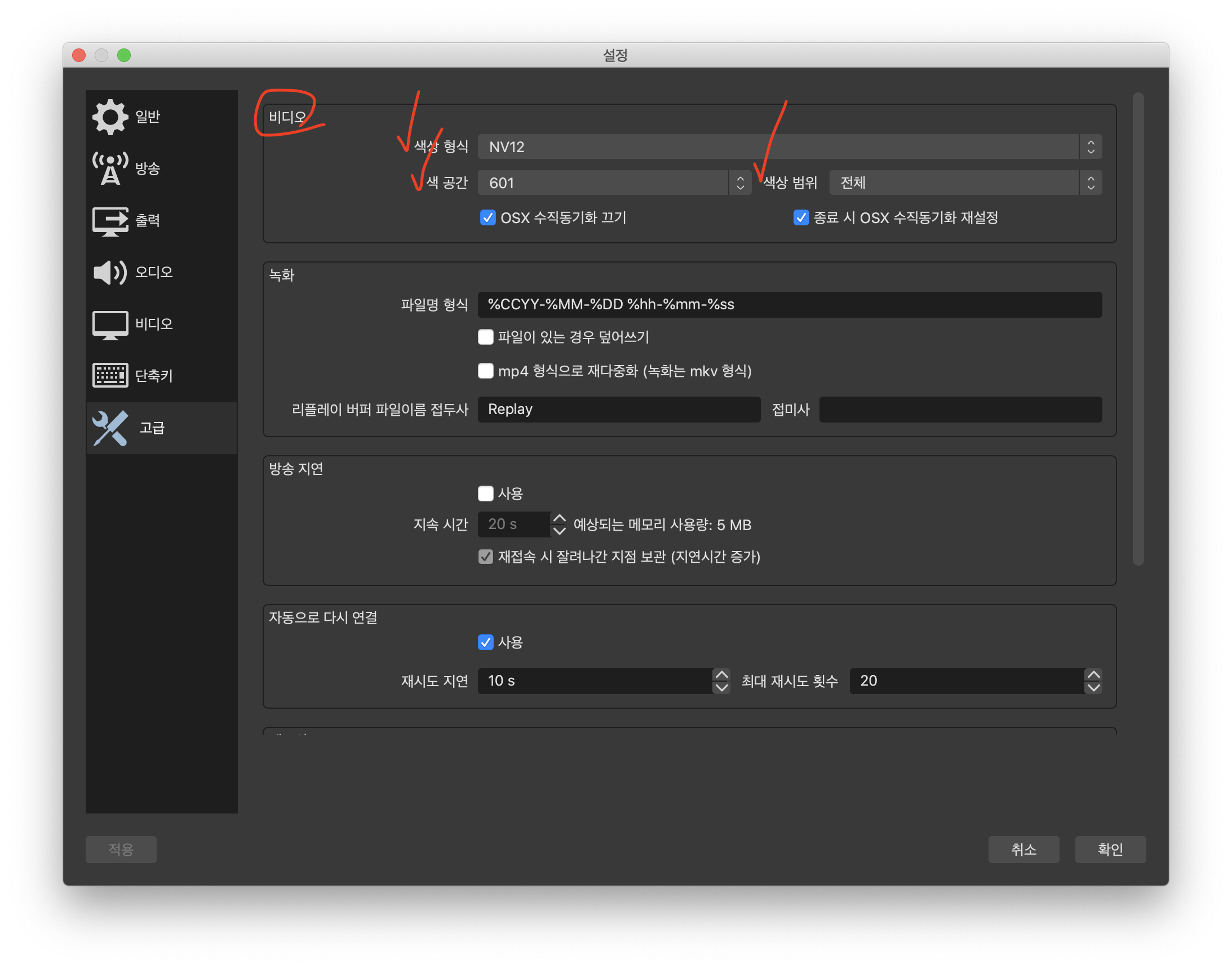Viewport: 1232px width, 969px height.
Task: Increase 재시도 지연 with the up arrow
Action: click(x=721, y=674)
